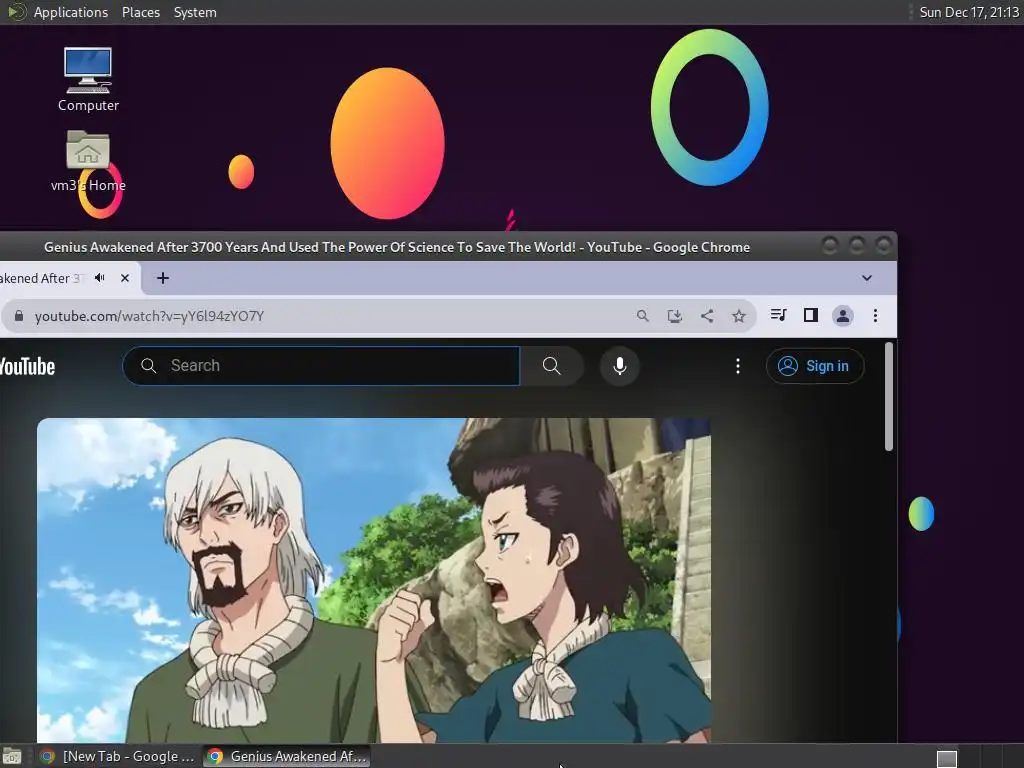Click the YouTube page vertical scrollbar
1024x768 pixels.
coord(888,396)
